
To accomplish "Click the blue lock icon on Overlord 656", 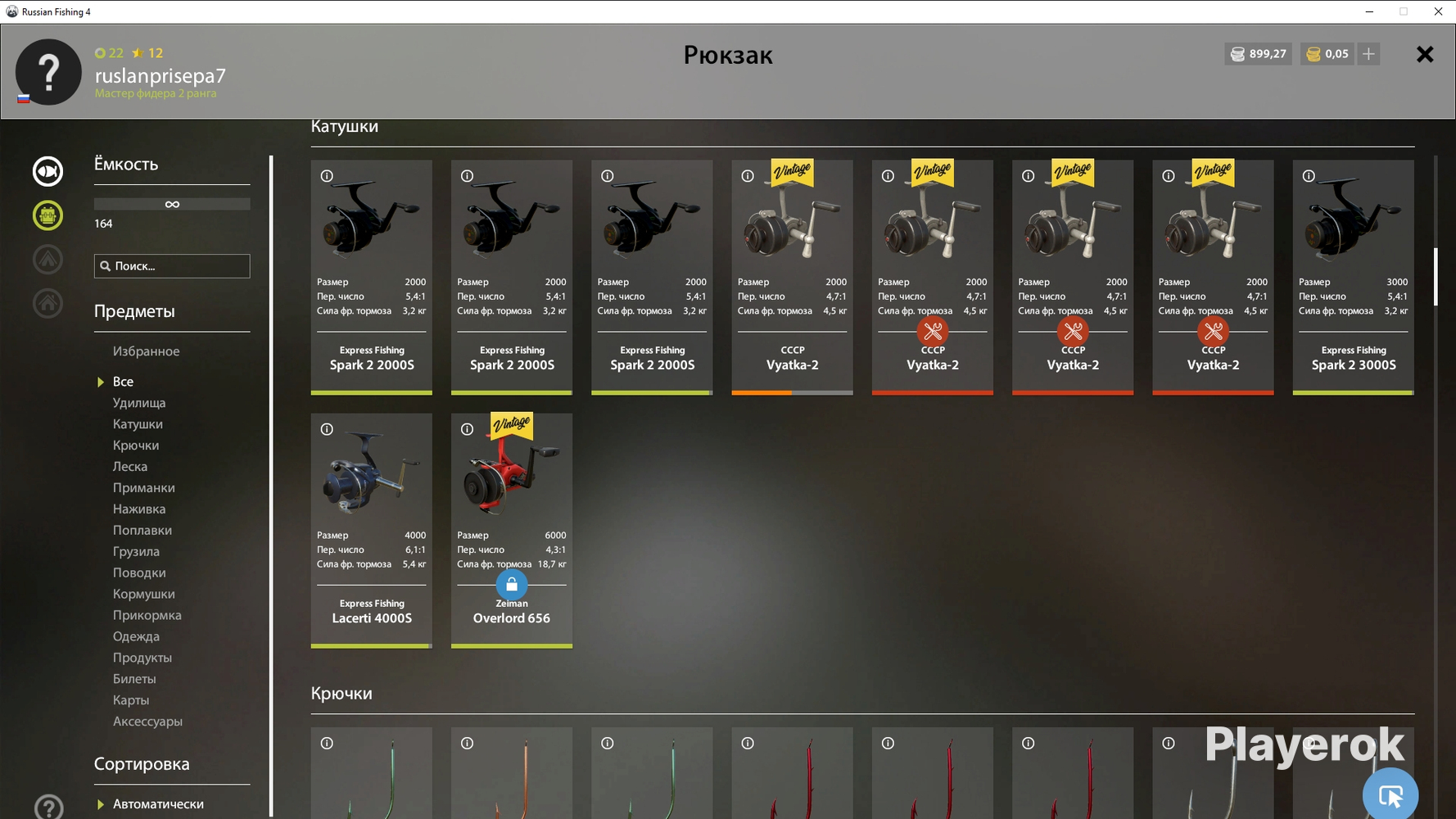I will point(512,585).
